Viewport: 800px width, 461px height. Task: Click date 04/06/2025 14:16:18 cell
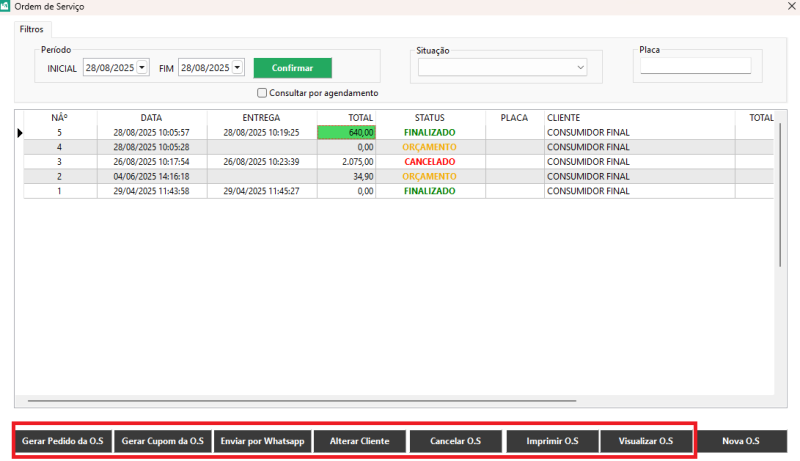[x=152, y=176]
